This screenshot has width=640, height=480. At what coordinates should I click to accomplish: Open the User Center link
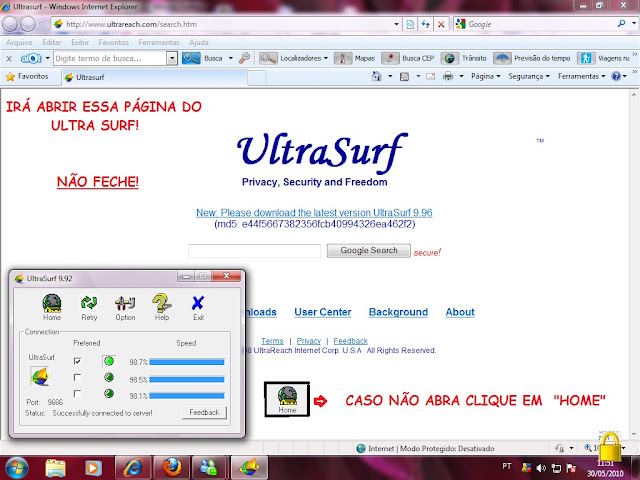pyautogui.click(x=323, y=312)
